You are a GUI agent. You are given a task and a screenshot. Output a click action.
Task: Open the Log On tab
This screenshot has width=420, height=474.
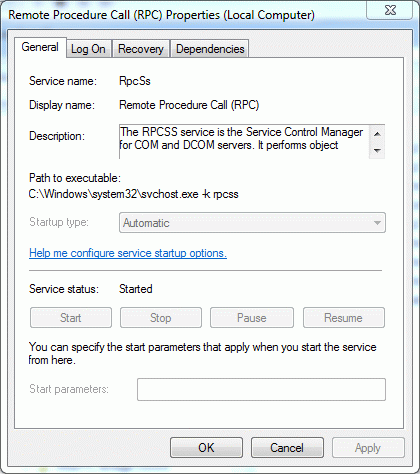(88, 49)
